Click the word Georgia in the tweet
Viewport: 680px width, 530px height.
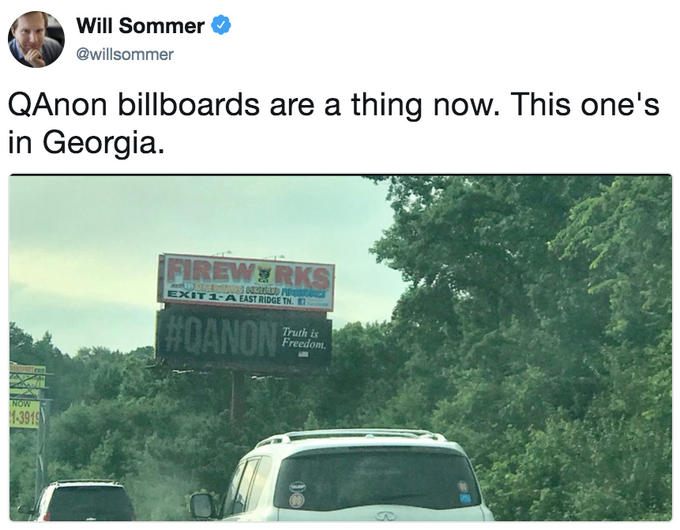[x=103, y=144]
